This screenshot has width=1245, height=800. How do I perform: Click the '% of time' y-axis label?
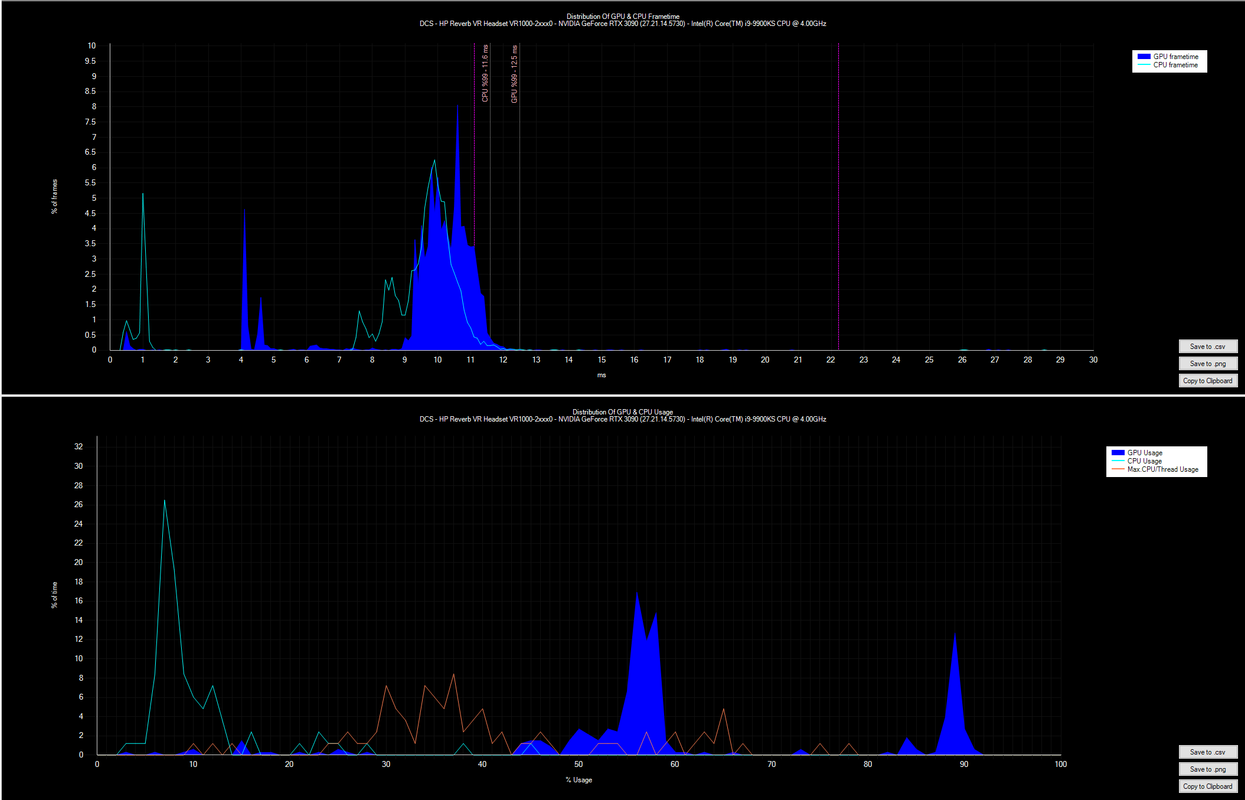(x=53, y=595)
